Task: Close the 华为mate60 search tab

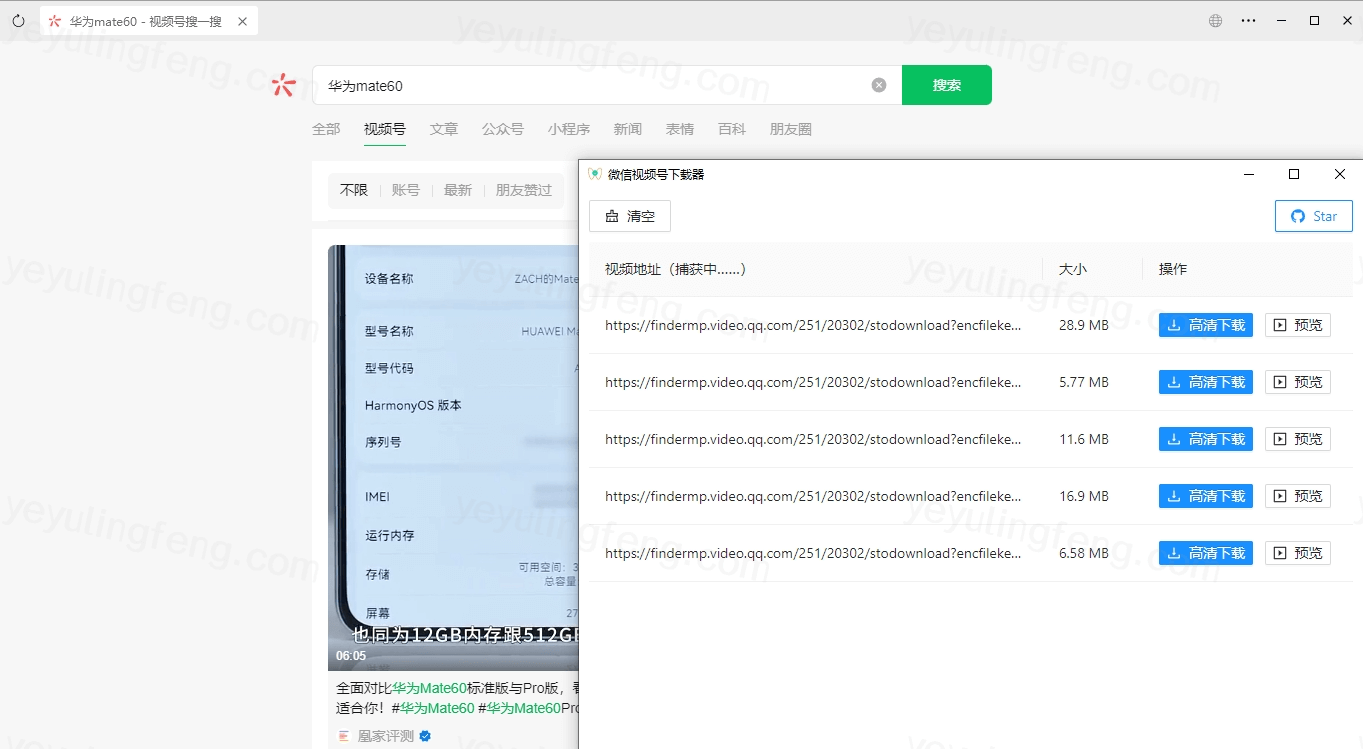Action: tap(243, 21)
